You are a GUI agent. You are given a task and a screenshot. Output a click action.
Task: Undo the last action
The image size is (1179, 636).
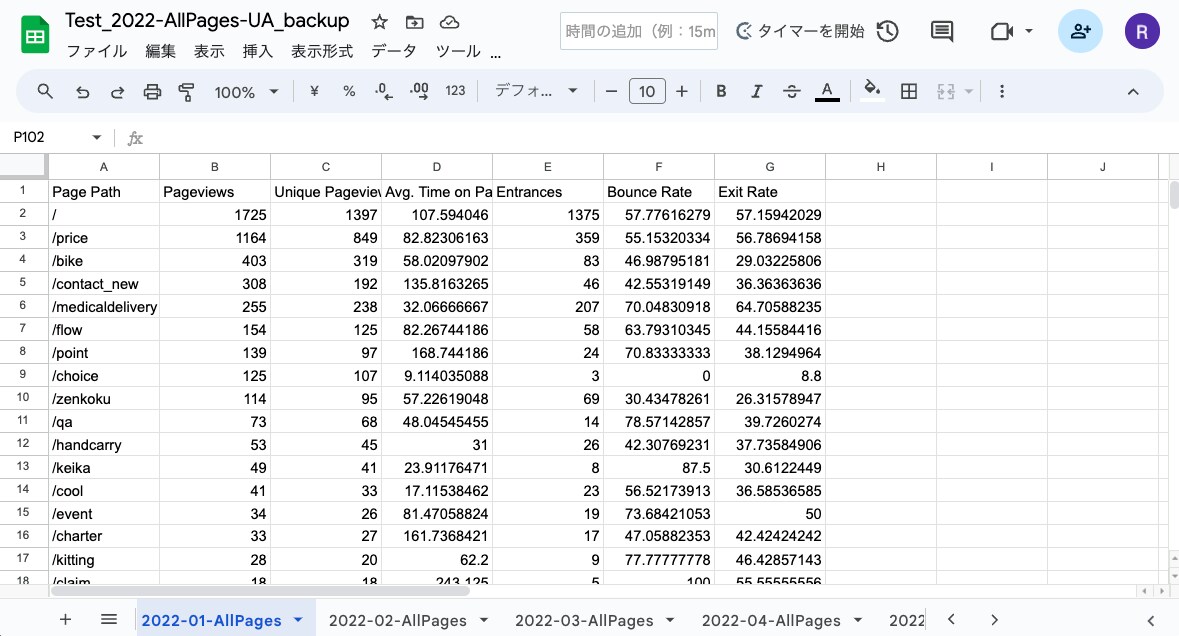tap(82, 92)
